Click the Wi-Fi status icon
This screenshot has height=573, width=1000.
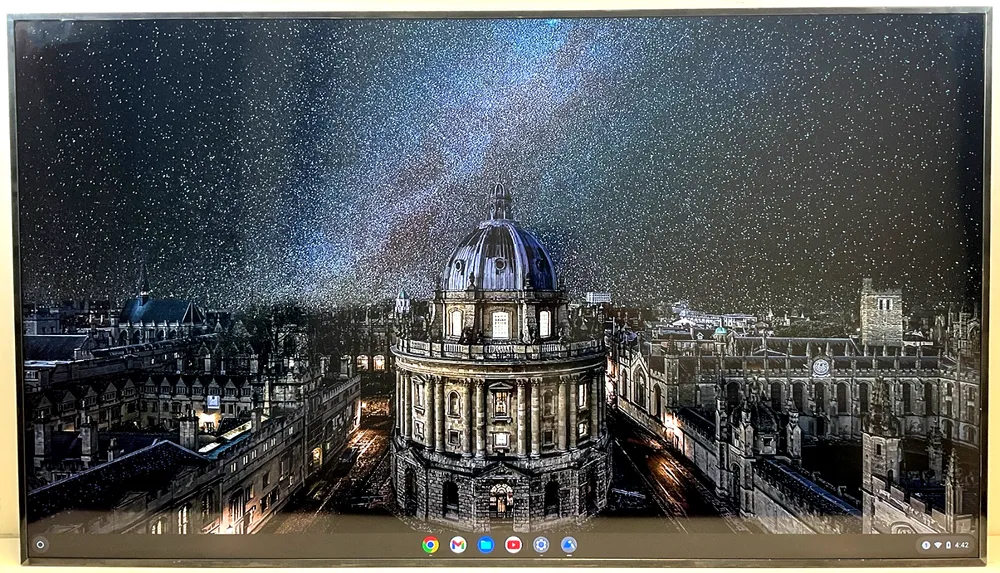[938, 545]
